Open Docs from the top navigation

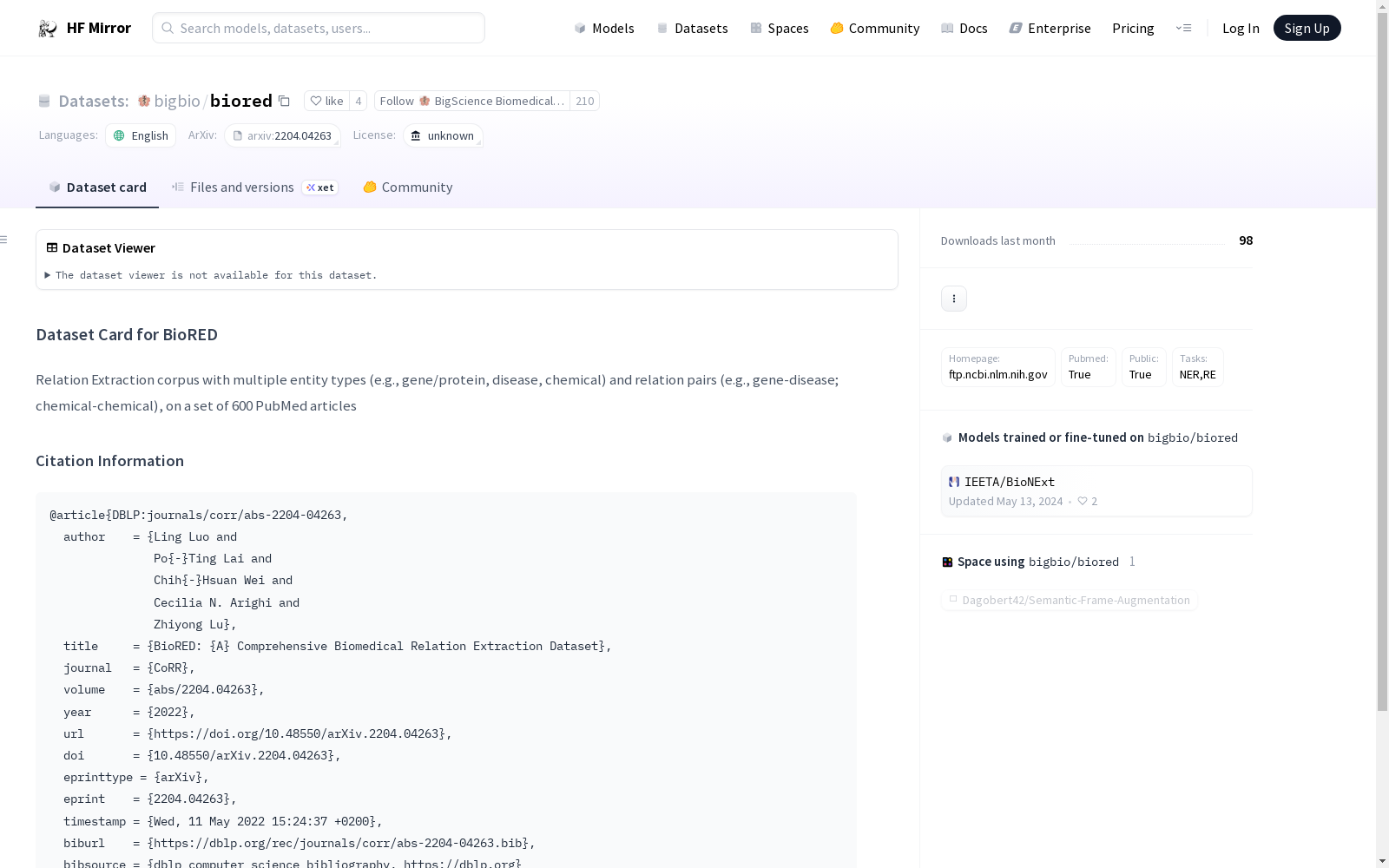(964, 28)
